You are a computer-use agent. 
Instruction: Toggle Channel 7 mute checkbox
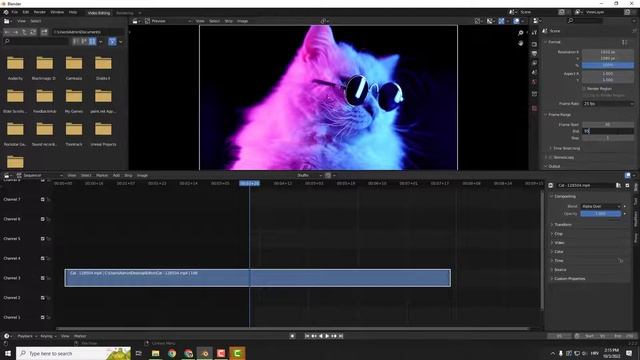(42, 200)
